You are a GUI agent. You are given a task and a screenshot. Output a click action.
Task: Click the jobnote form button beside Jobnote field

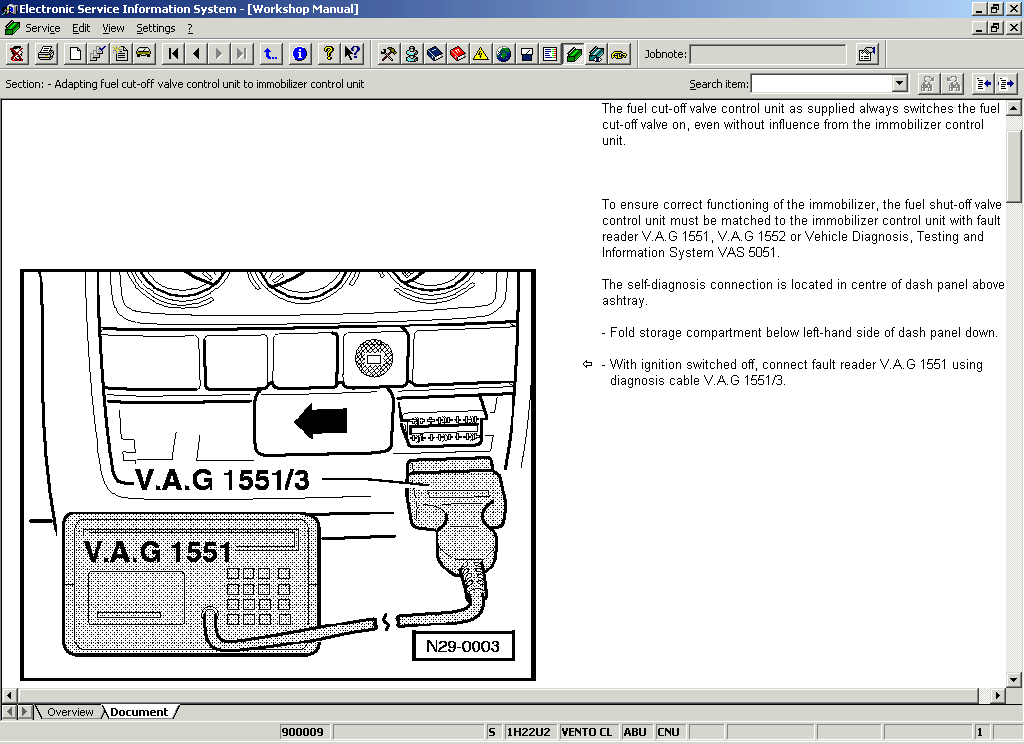pos(867,54)
